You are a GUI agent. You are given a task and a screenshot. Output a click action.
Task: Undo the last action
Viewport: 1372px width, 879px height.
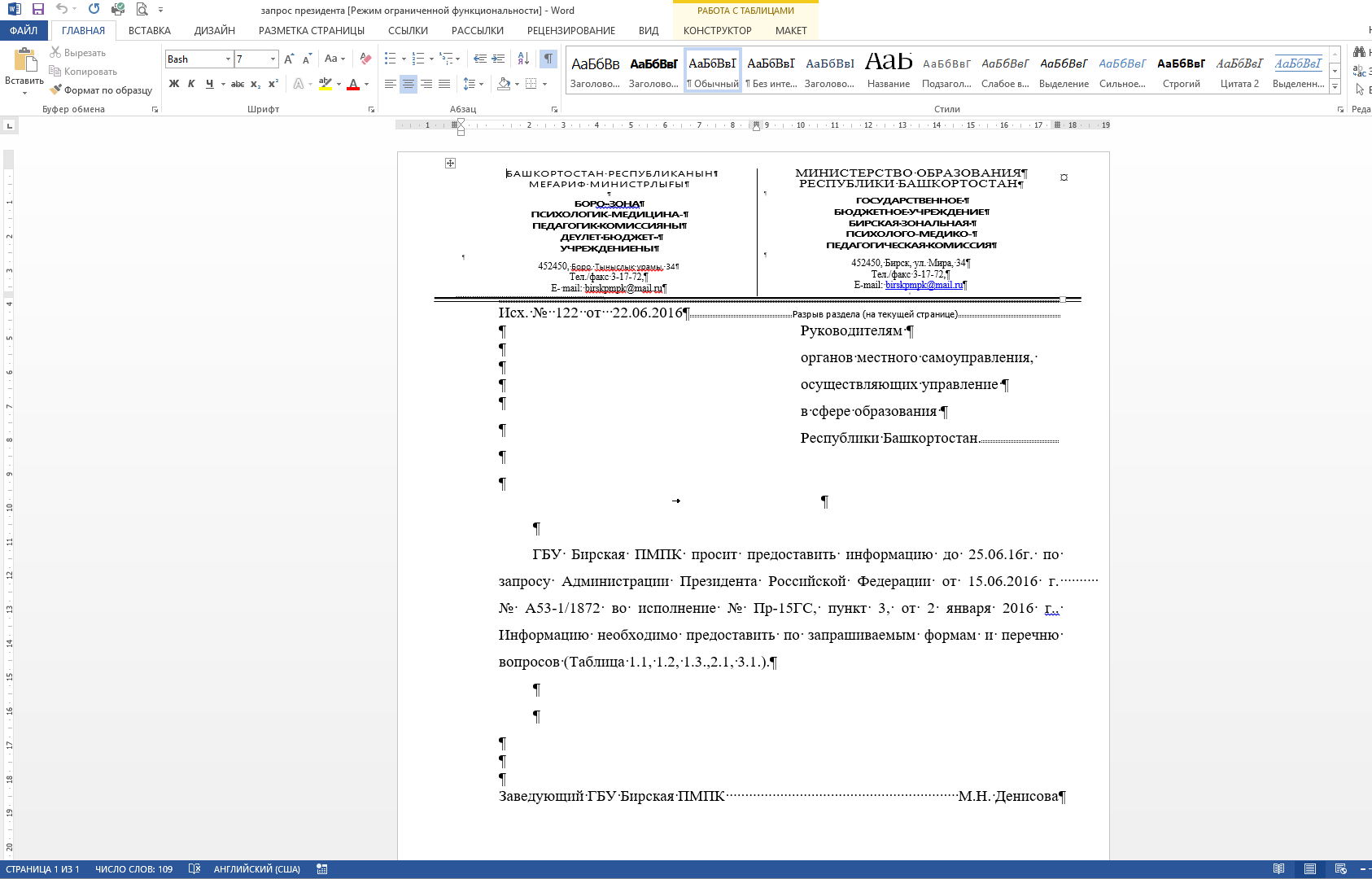pos(62,10)
